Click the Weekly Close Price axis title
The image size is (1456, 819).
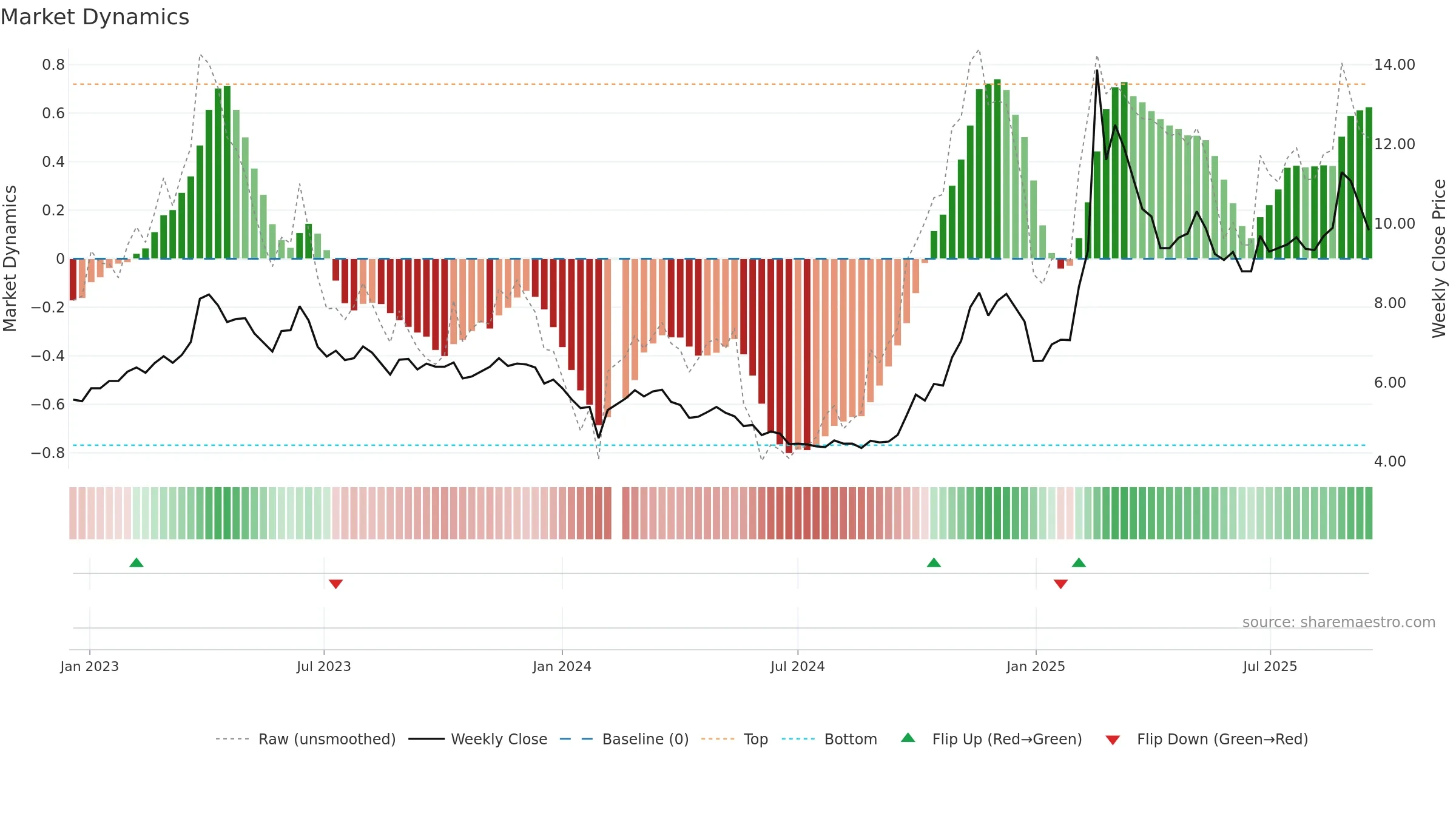pyautogui.click(x=1439, y=258)
